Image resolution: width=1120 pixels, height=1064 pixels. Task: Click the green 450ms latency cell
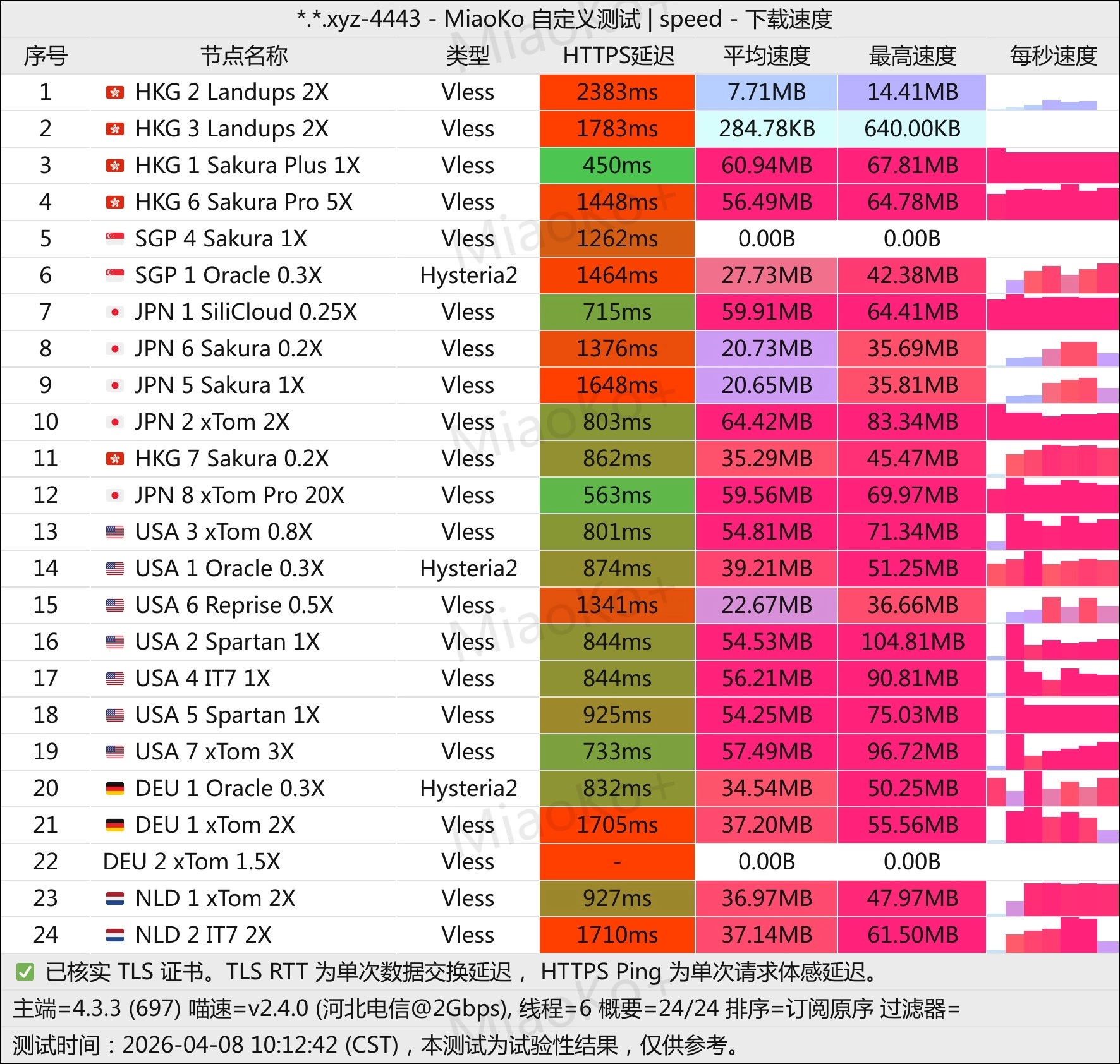(616, 166)
